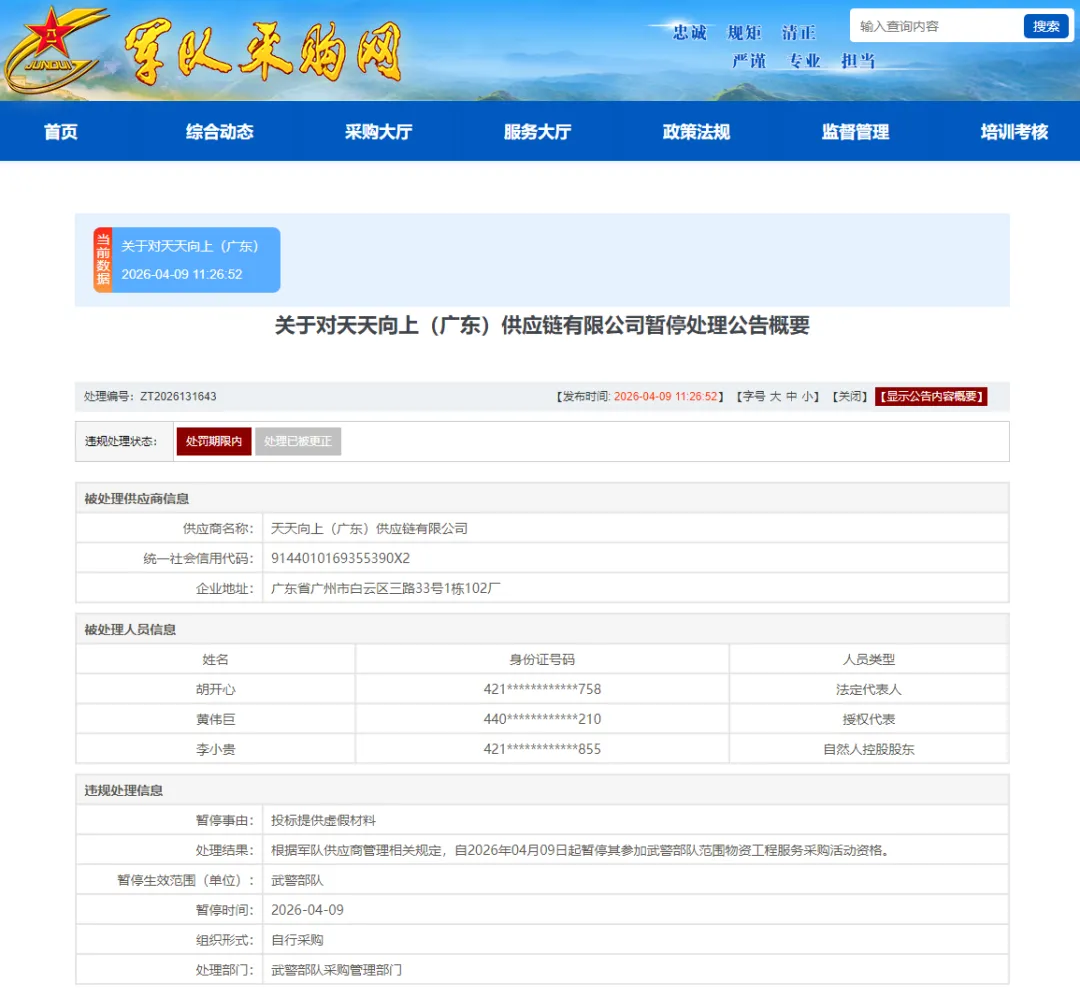Click the 关闭 link
This screenshot has width=1080, height=998.
(849, 396)
